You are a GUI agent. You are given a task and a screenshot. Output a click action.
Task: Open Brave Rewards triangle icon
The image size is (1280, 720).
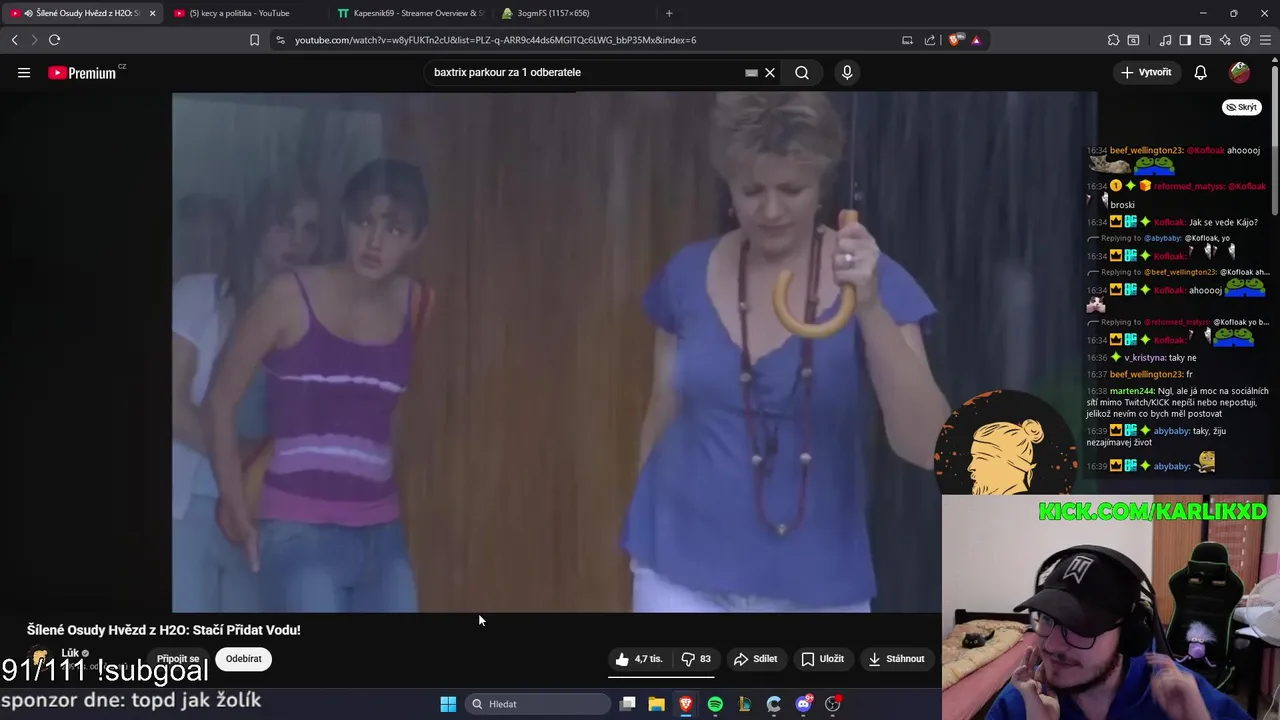(976, 40)
